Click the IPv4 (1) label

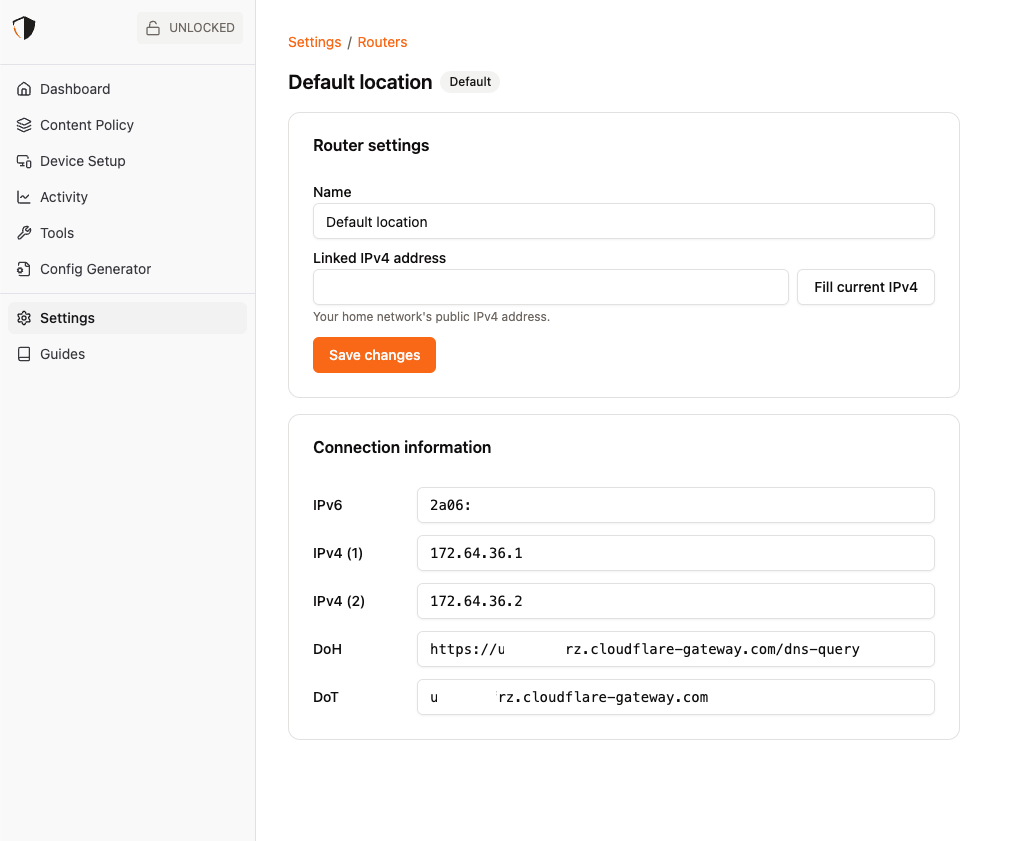[338, 553]
